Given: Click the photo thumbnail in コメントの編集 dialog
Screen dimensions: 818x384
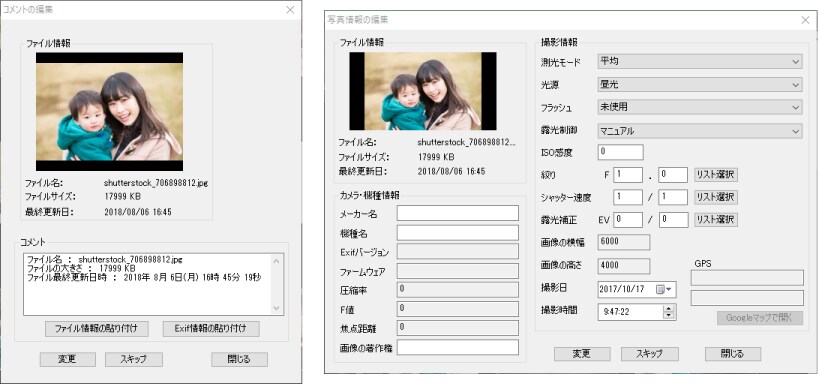Looking at the screenshot, I should pyautogui.click(x=109, y=112).
